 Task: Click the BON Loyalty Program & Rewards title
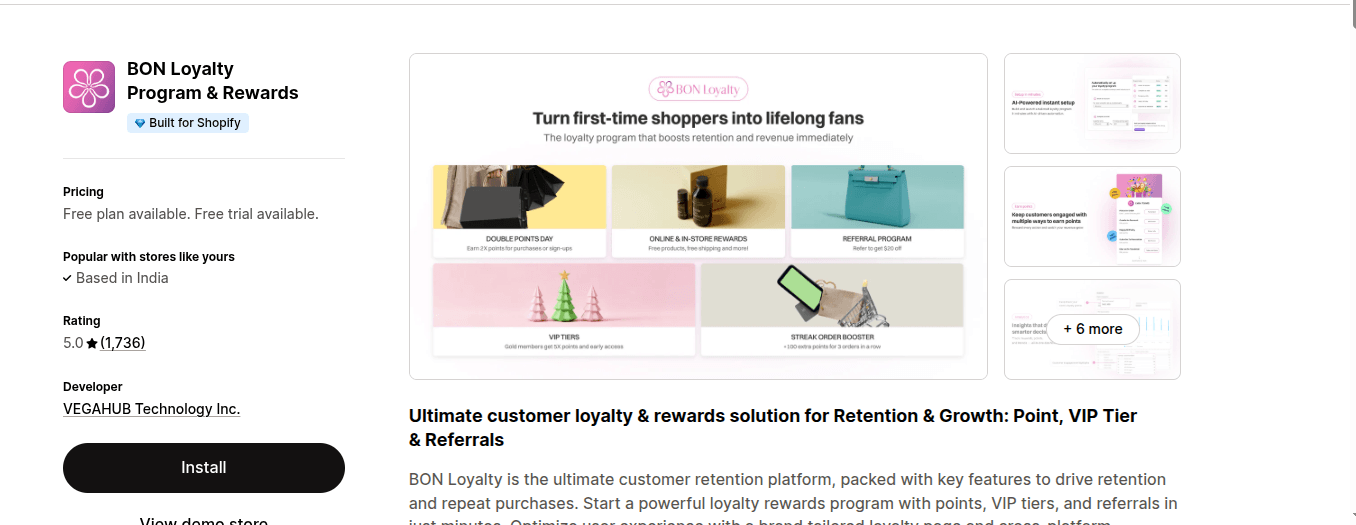[x=212, y=81]
